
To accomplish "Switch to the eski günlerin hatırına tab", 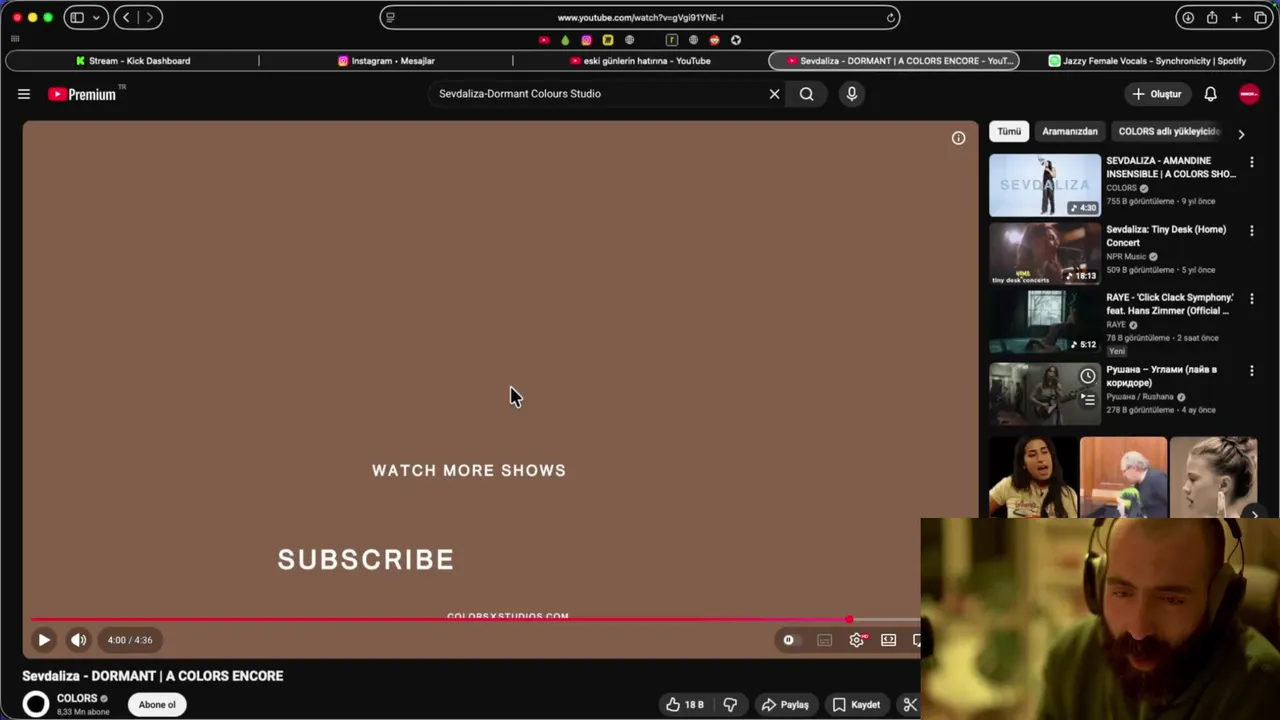I will [640, 61].
